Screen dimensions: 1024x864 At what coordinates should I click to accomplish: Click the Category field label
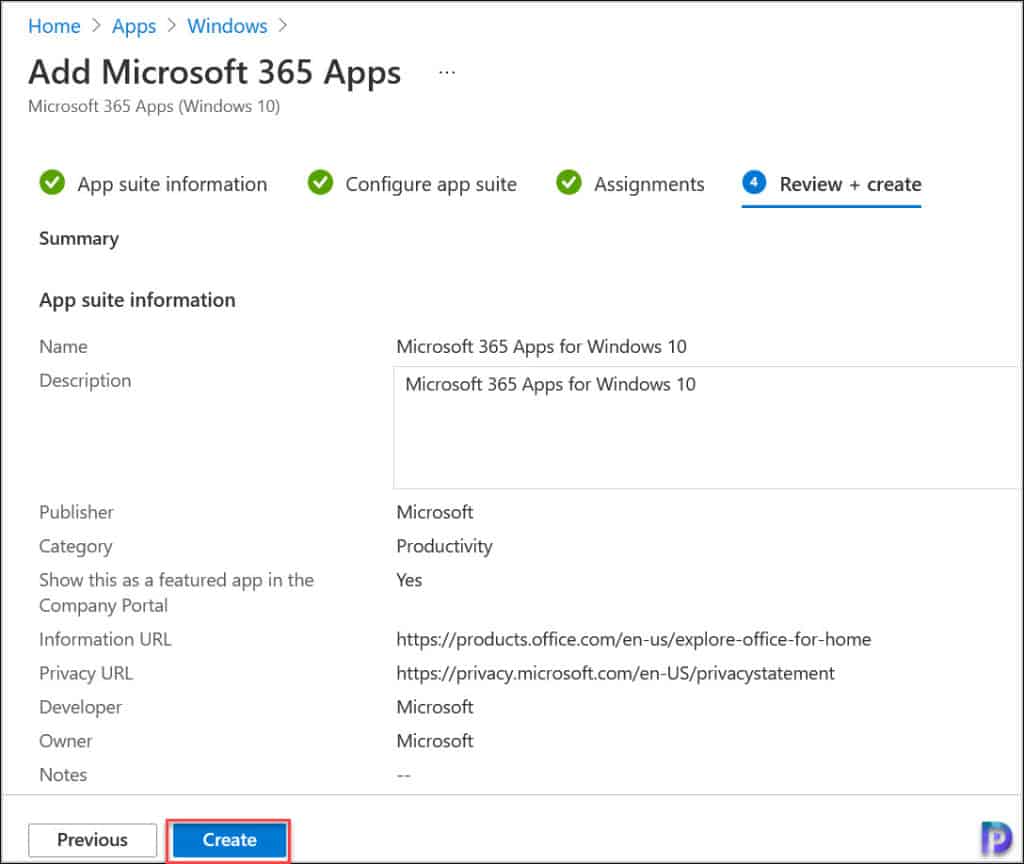coord(76,547)
